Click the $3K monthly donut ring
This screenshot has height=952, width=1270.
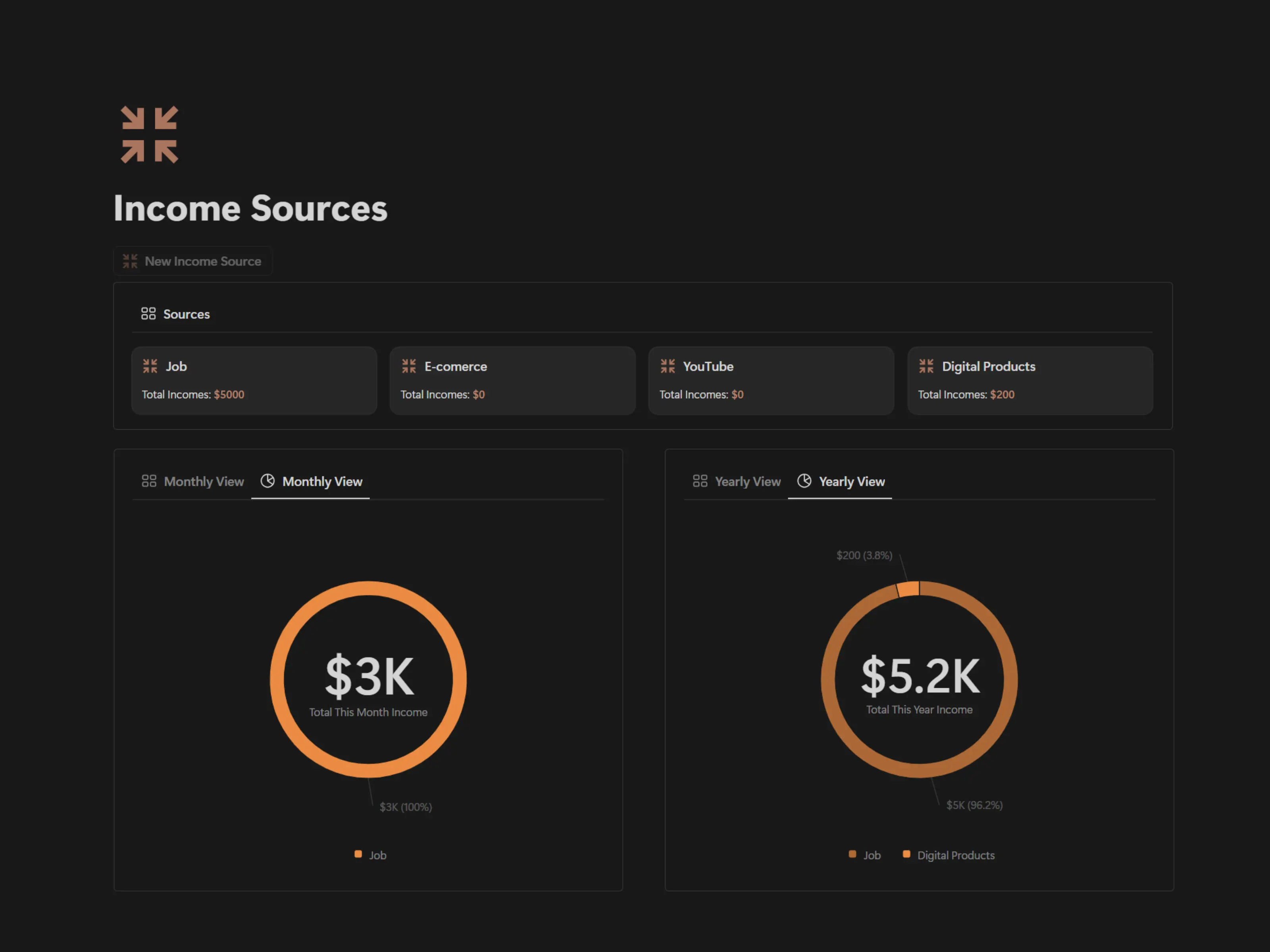277,679
